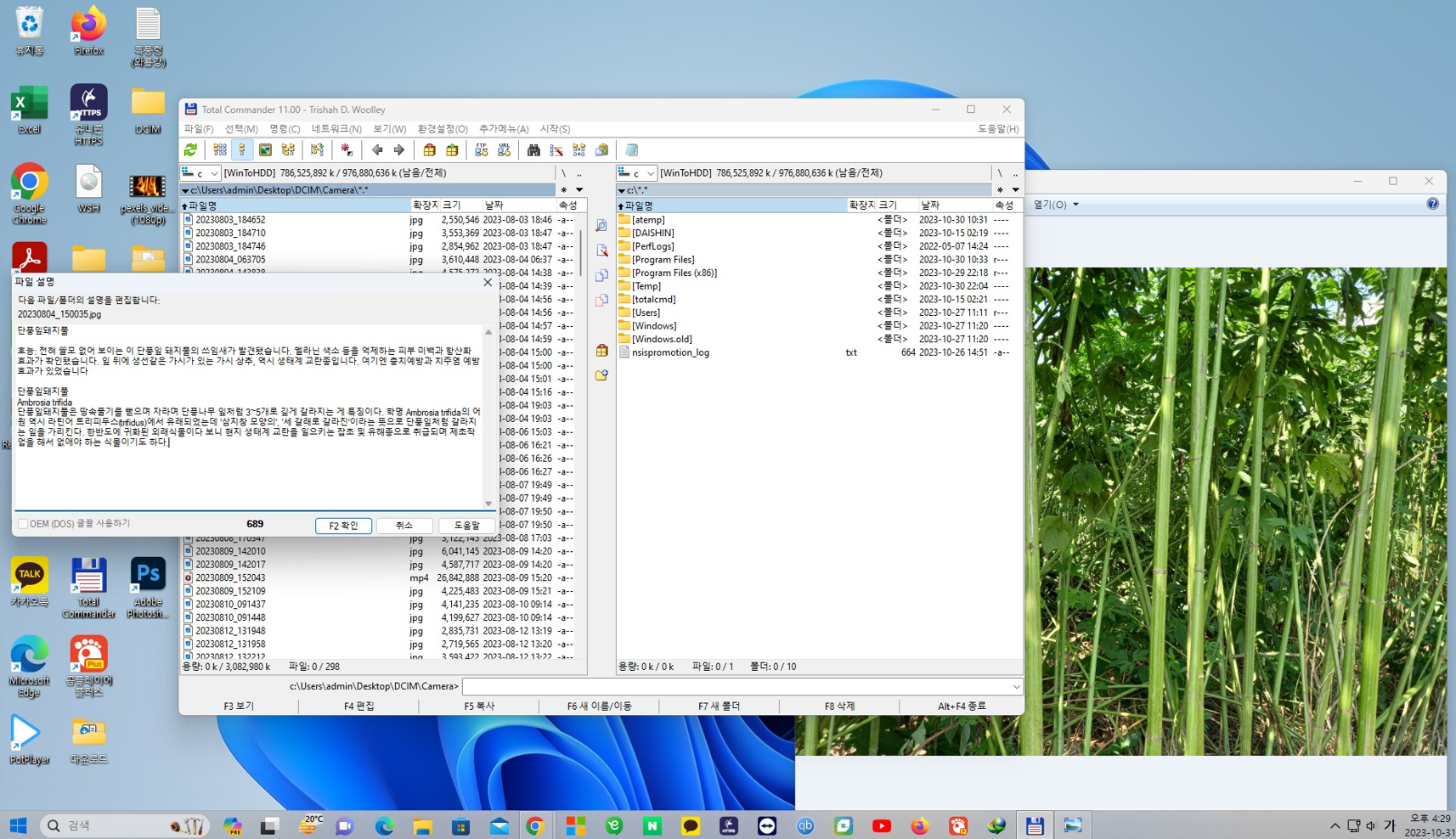The height and width of the screenshot is (839, 1456).
Task: Sort right panel by 날짜 column header
Action: [x=955, y=206]
